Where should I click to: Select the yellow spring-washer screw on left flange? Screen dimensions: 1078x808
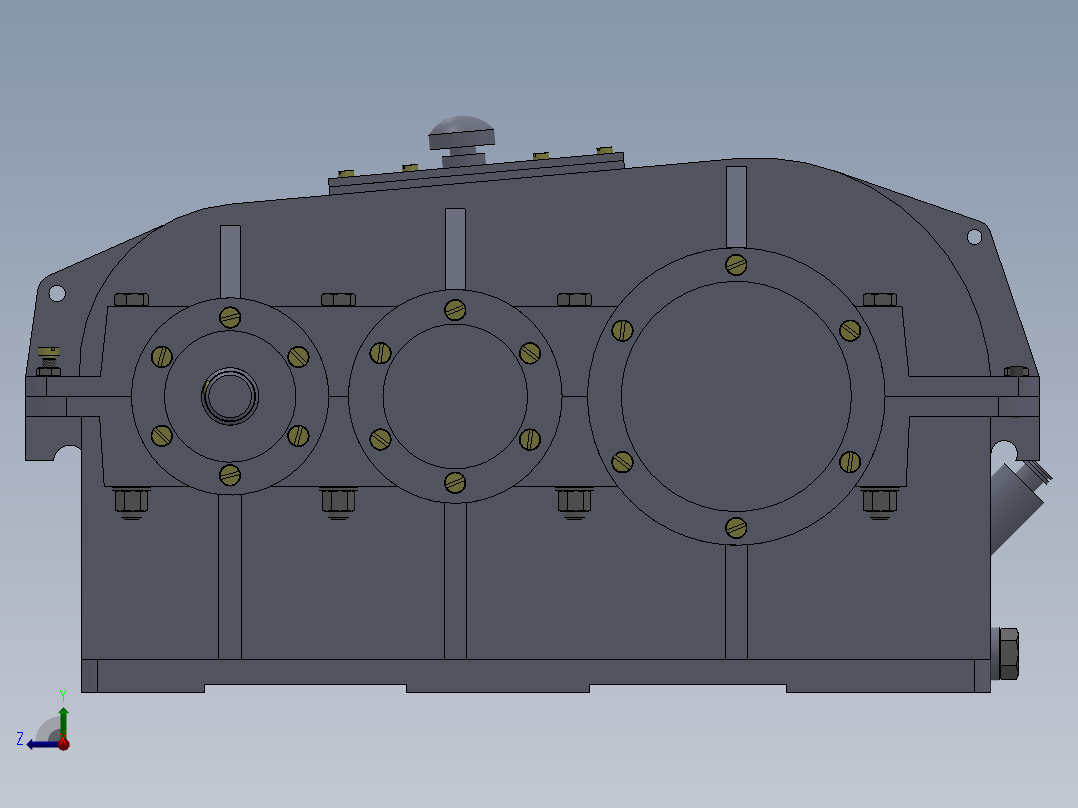[x=48, y=361]
